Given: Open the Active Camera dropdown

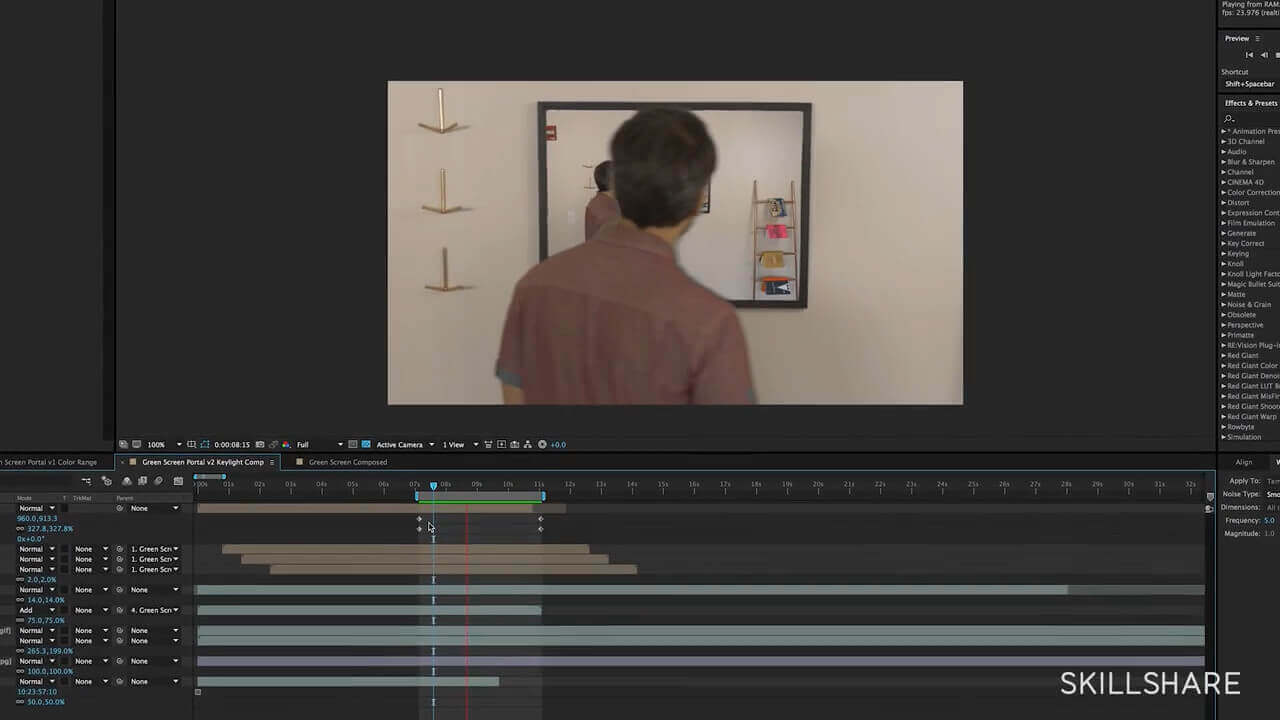Looking at the screenshot, I should tap(404, 445).
